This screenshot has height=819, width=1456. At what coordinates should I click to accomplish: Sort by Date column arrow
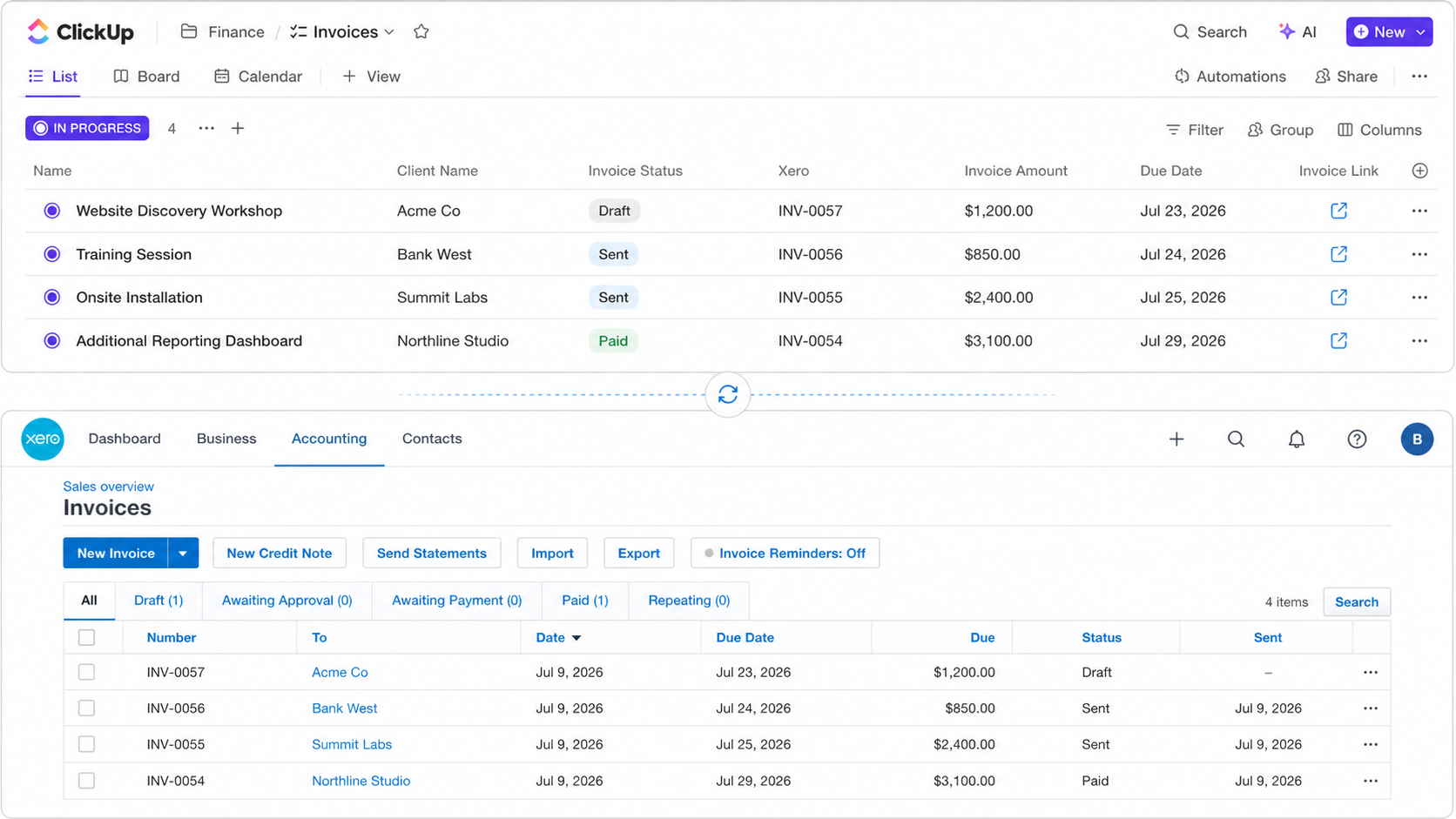pos(576,639)
